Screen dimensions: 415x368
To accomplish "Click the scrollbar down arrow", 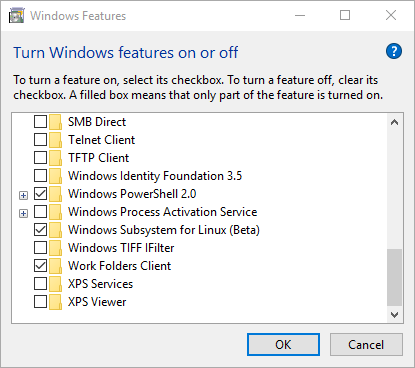I will (394, 314).
